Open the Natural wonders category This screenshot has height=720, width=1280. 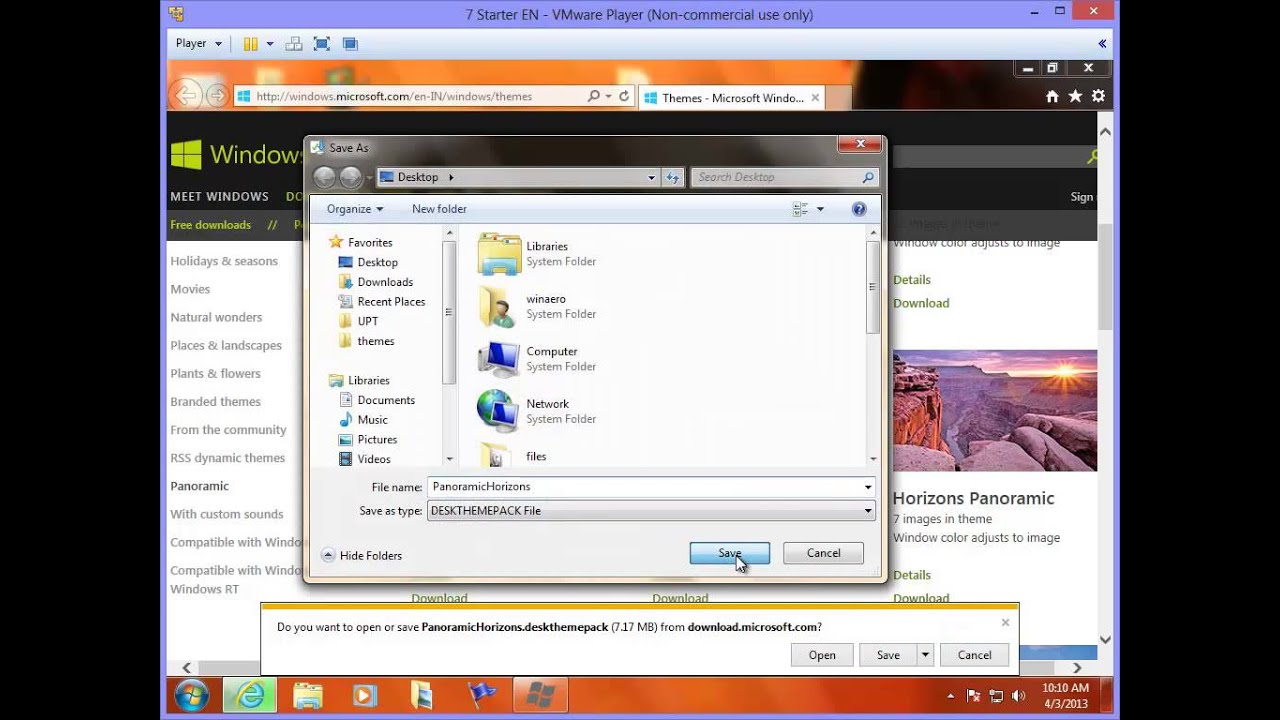(216, 317)
